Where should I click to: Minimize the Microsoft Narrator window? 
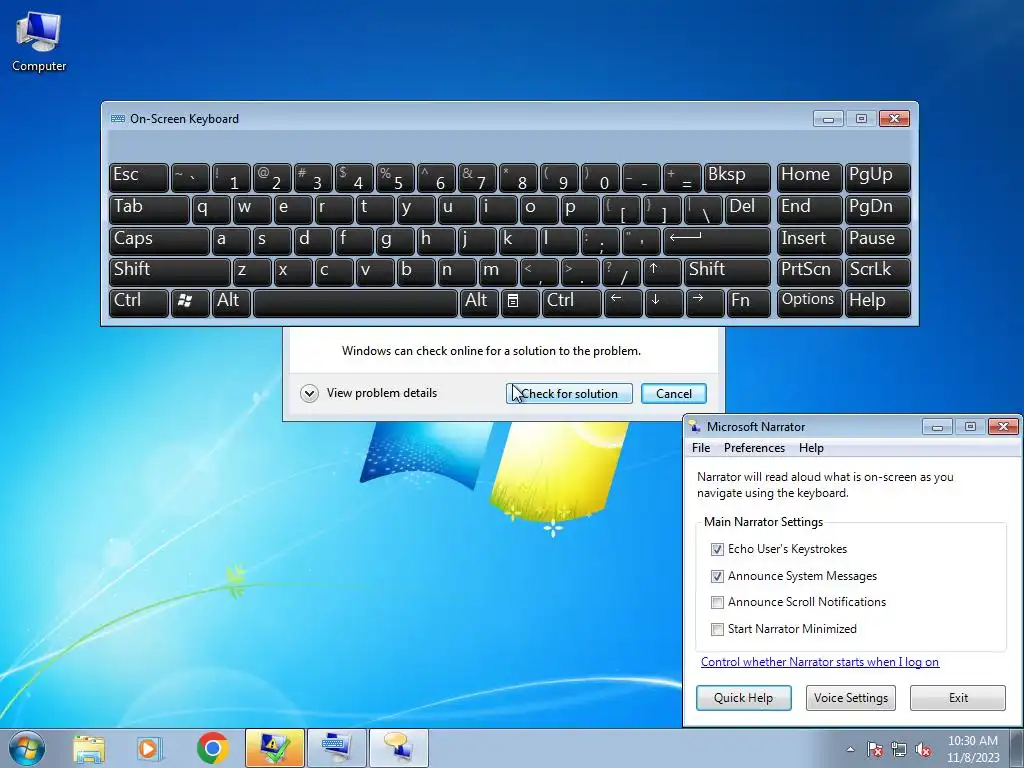coord(937,427)
